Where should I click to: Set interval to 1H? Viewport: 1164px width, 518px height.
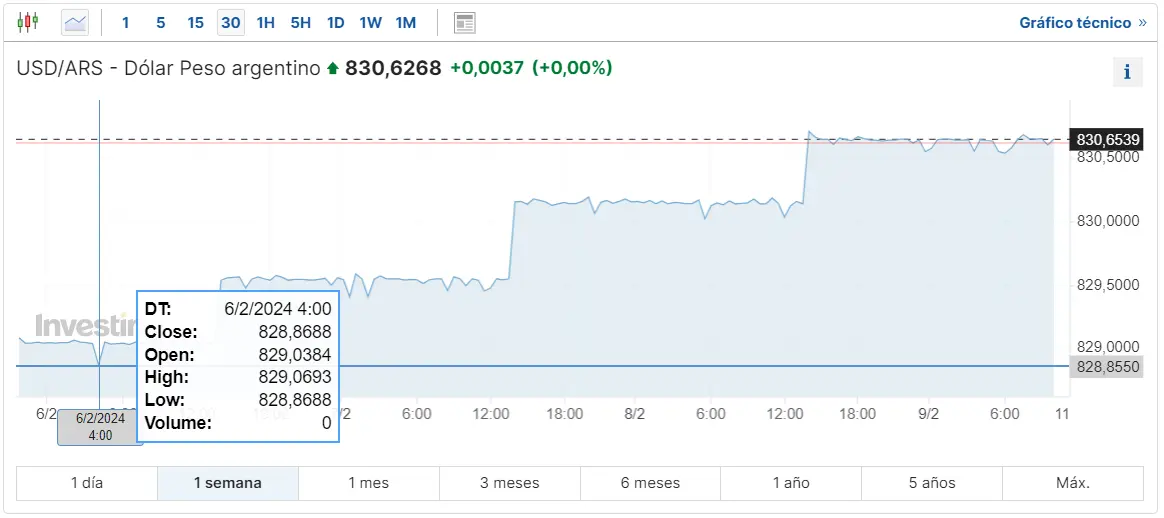coord(266,22)
